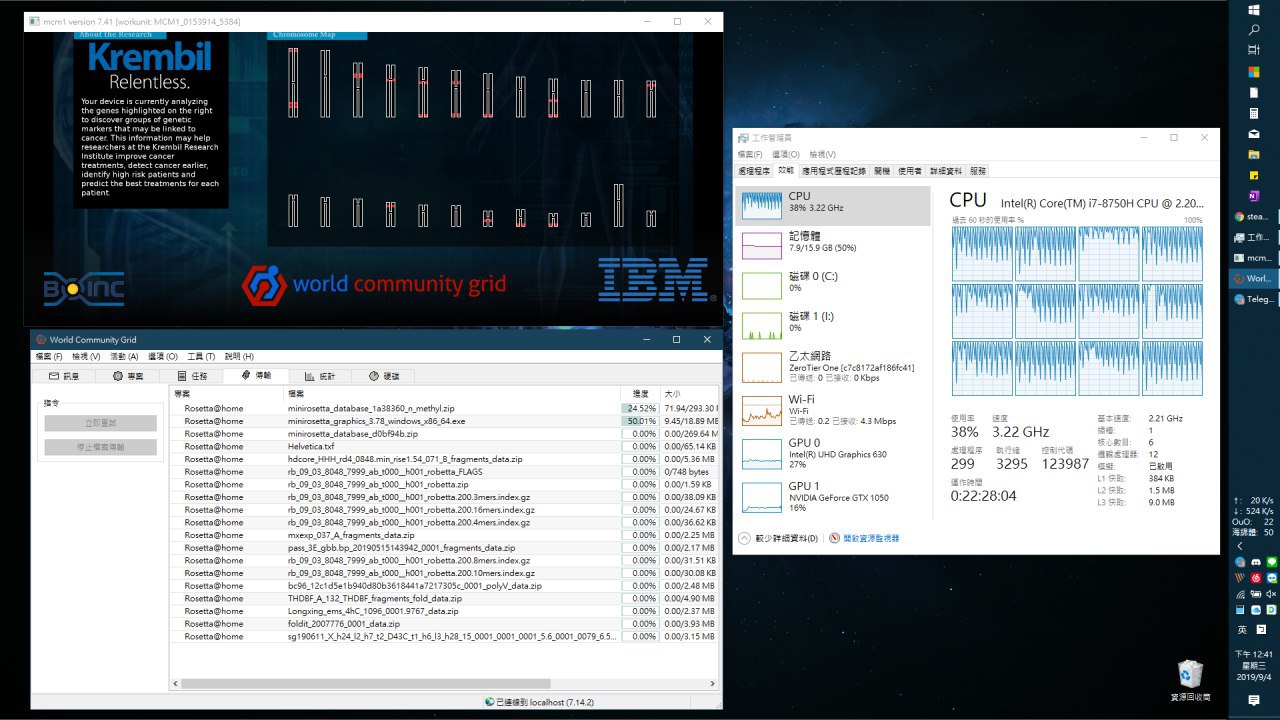1280x720 pixels.
Task: Open 檢視(V) menu in World Community Grid
Action: [x=86, y=356]
